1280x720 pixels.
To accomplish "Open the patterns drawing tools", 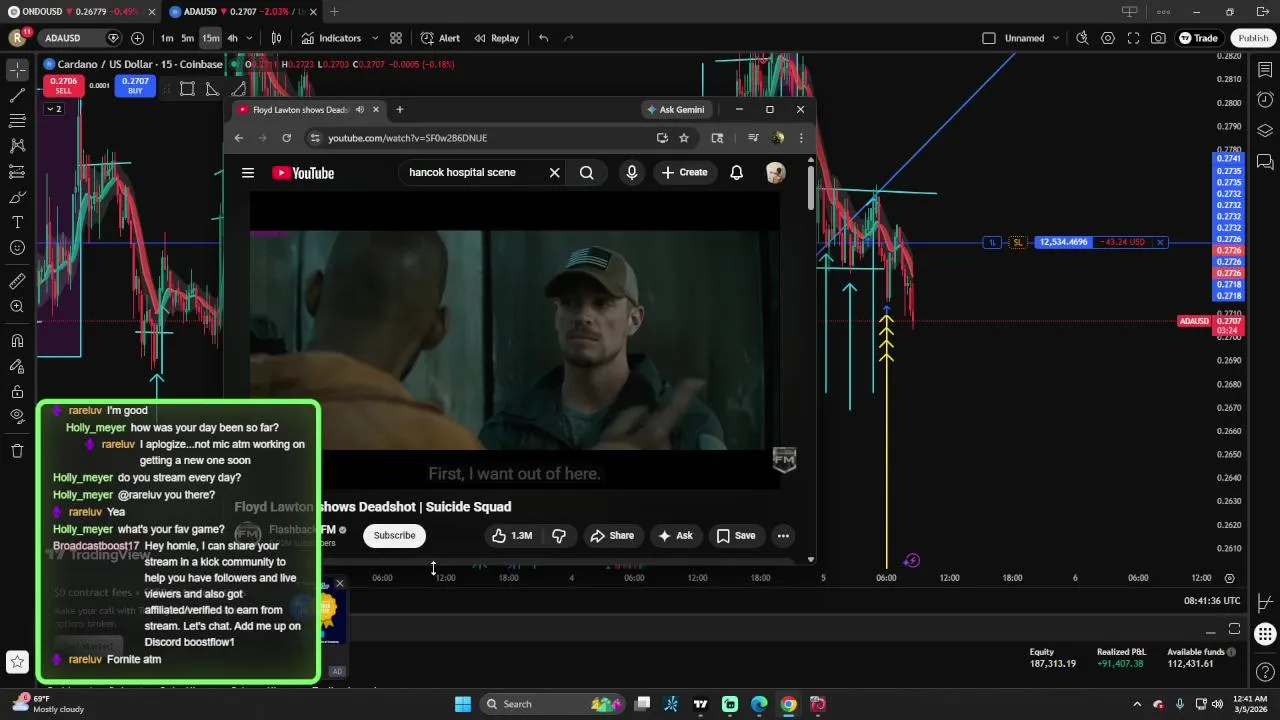I will pyautogui.click(x=17, y=146).
